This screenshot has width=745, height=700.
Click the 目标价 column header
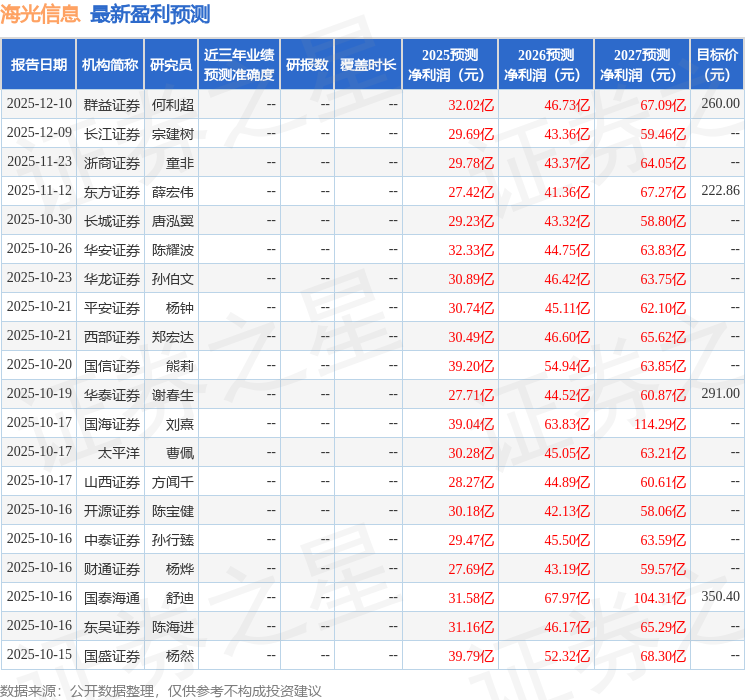coord(717,64)
